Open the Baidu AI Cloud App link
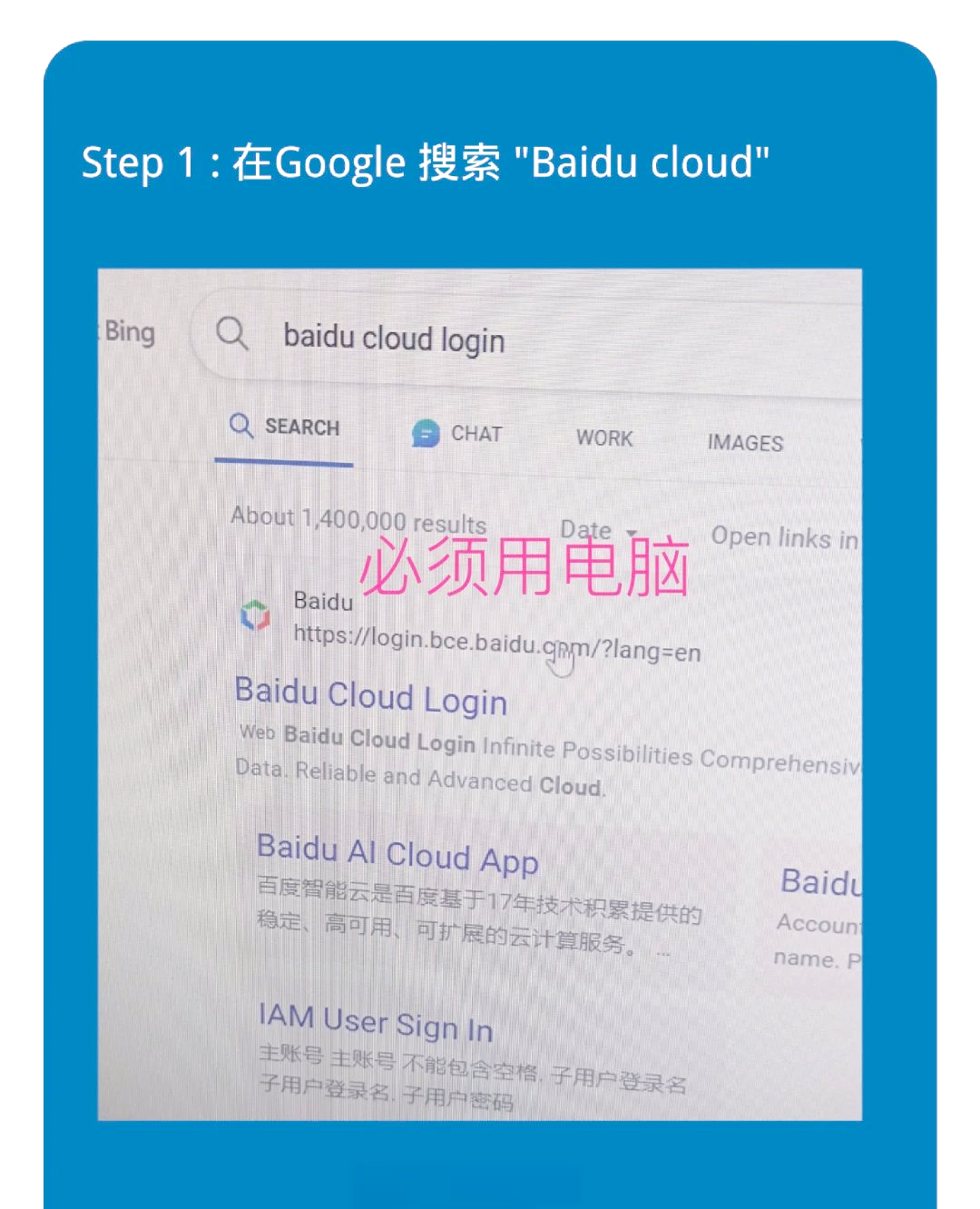Image resolution: width=980 pixels, height=1209 pixels. 397,854
